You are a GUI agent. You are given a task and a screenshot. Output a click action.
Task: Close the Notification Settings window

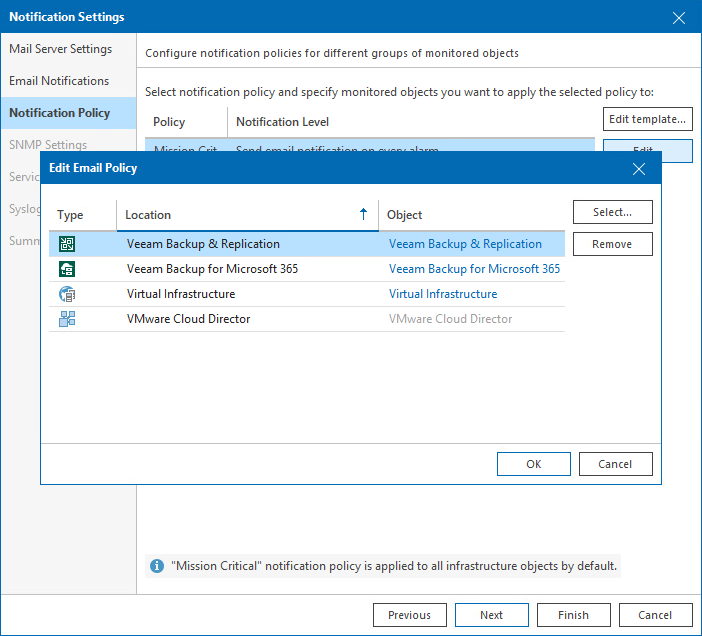tap(679, 18)
